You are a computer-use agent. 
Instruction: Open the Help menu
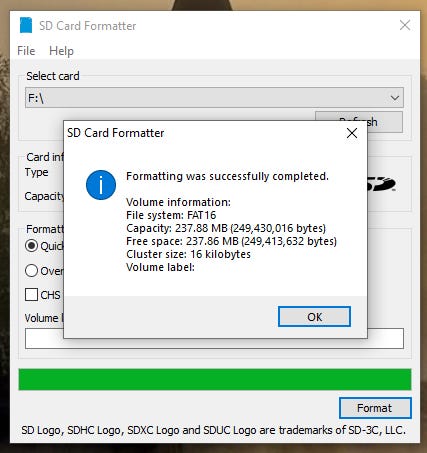click(61, 51)
